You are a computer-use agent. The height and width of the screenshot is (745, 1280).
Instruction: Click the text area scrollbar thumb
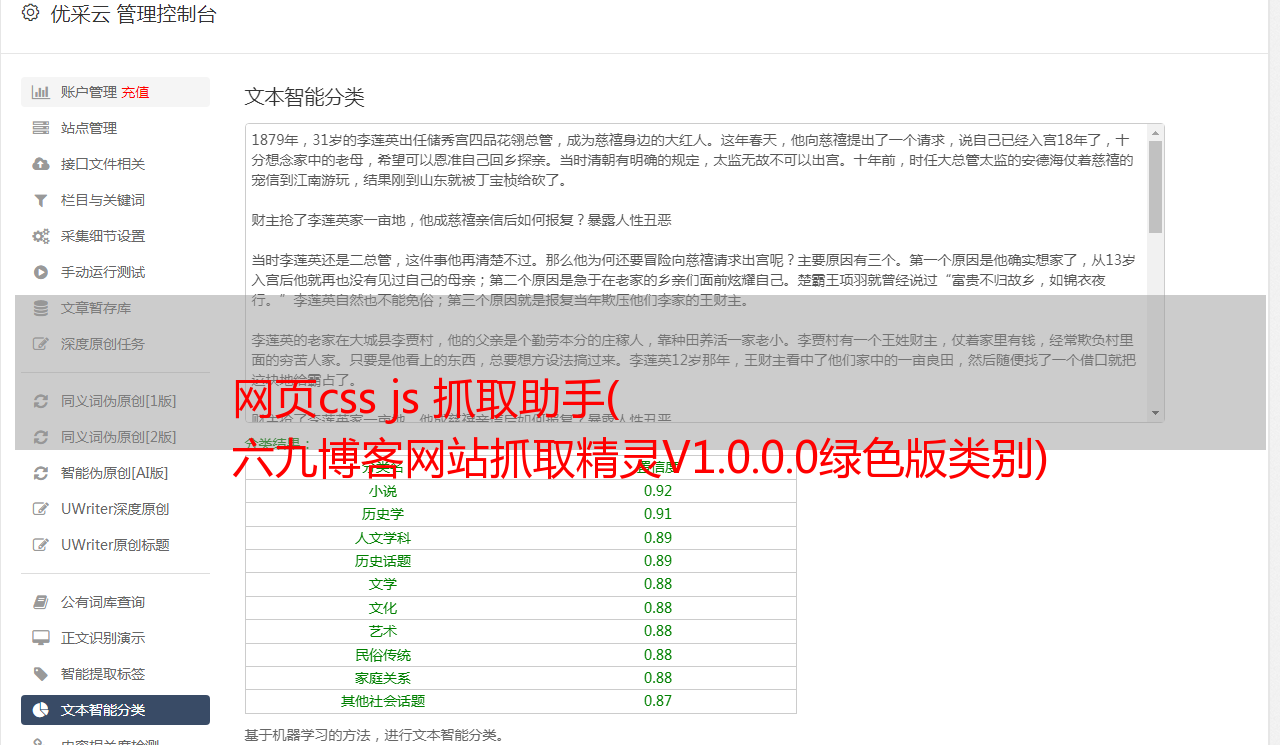pyautogui.click(x=1156, y=187)
